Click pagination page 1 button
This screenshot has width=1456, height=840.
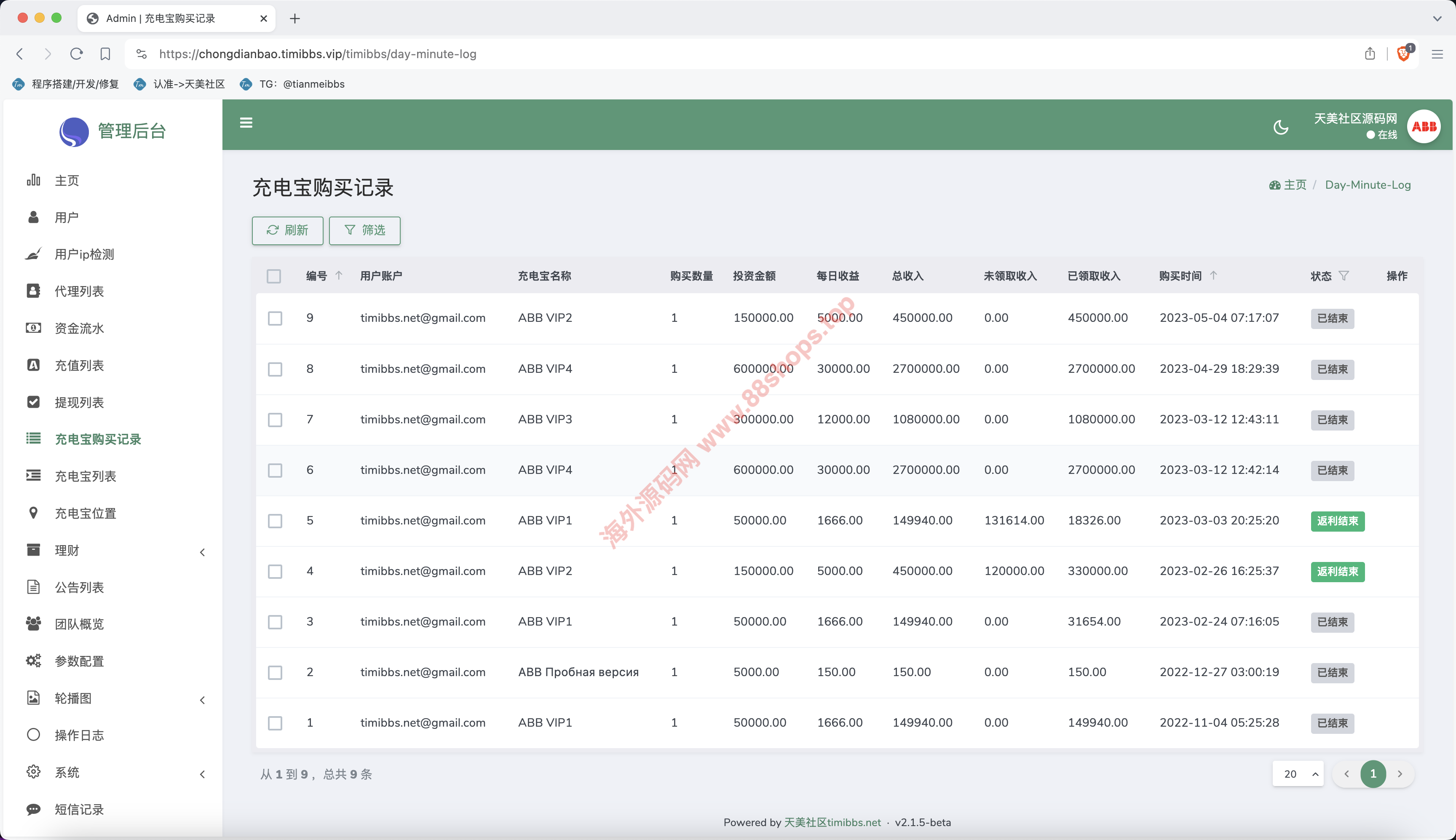tap(1372, 774)
